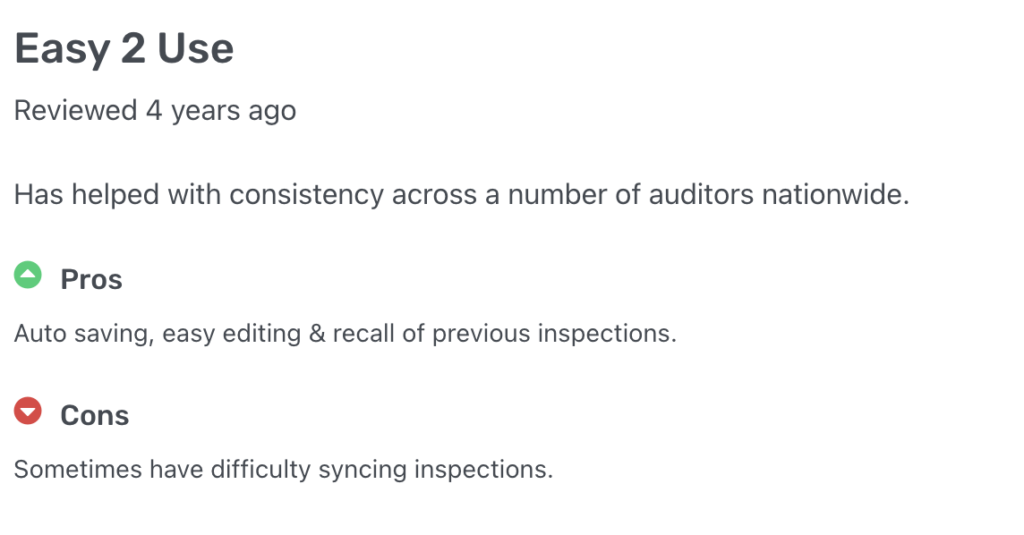Viewport: 1024px width, 535px height.
Task: Click the red down-arrow Cons icon
Action: point(28,411)
